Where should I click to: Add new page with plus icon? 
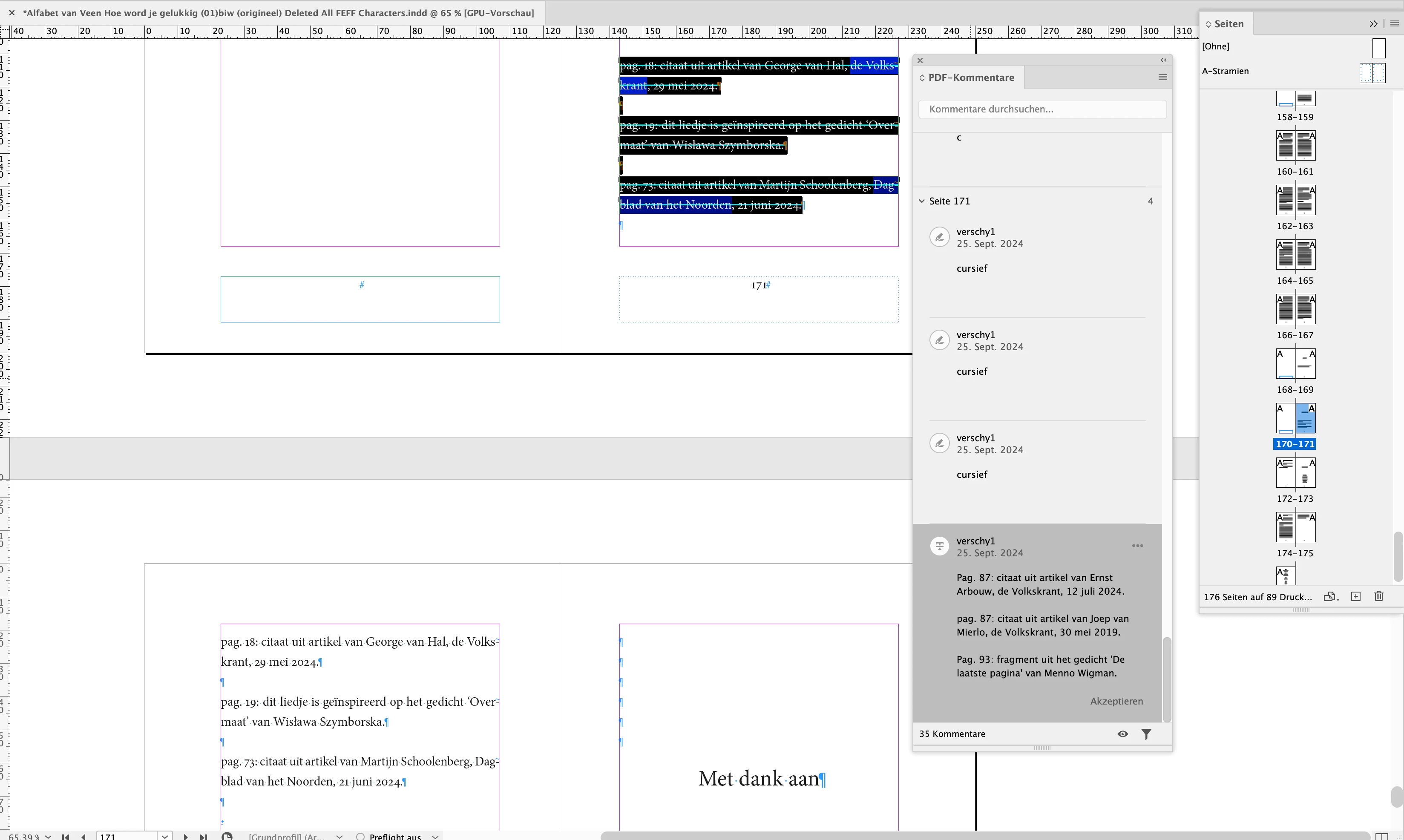click(1355, 596)
